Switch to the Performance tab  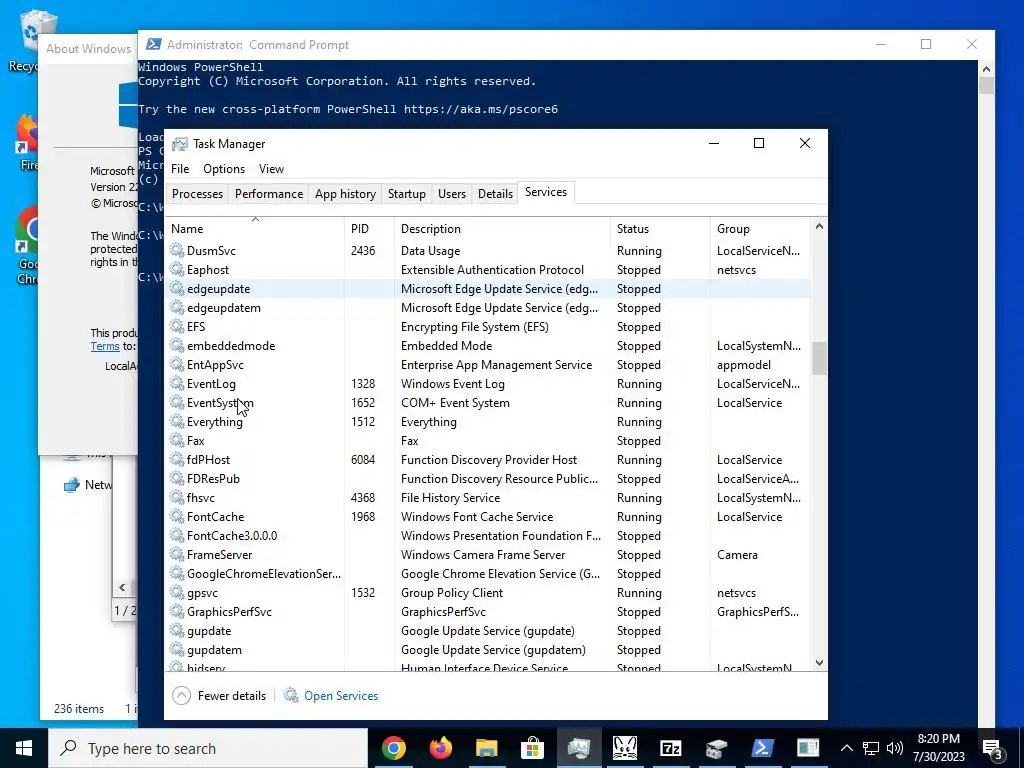pos(269,194)
